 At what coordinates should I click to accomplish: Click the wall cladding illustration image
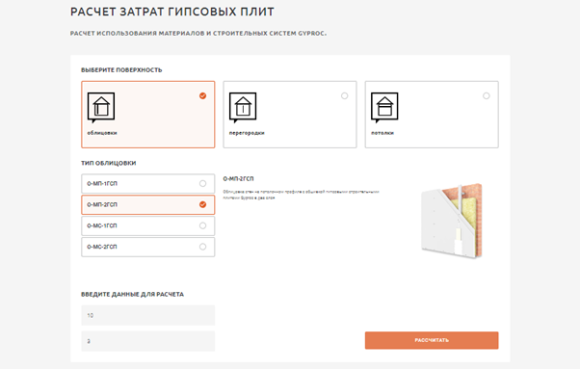point(452,221)
